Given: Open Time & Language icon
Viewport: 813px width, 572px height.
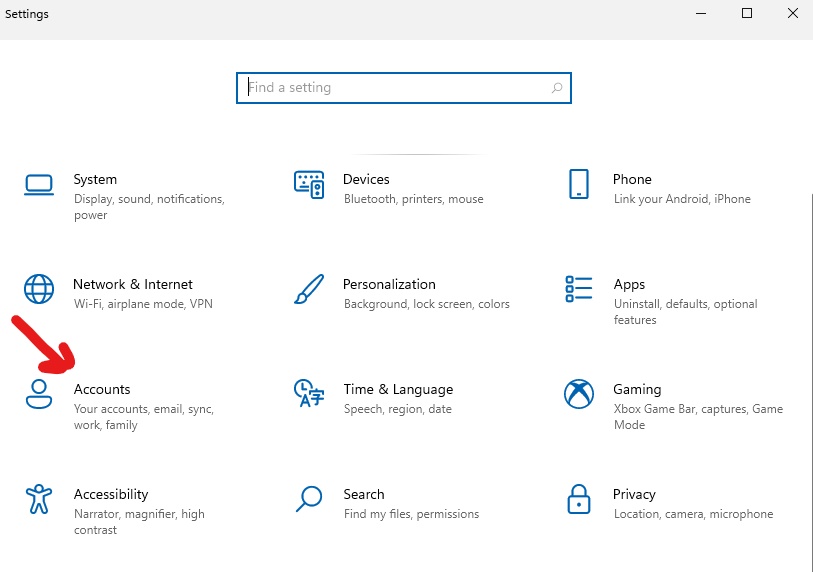Looking at the screenshot, I should coord(309,394).
